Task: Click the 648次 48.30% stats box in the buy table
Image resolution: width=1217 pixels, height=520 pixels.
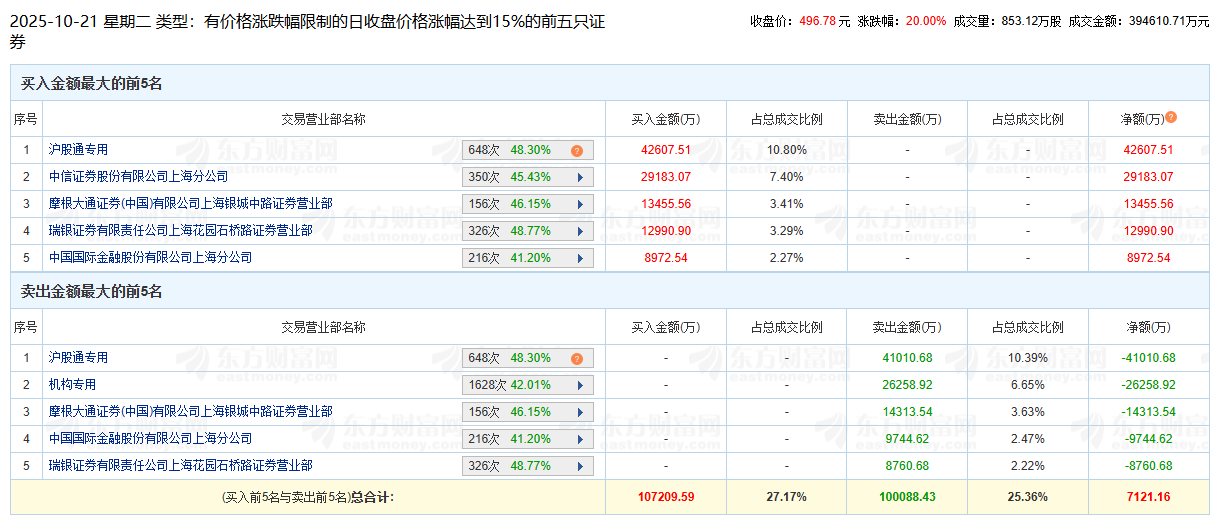Action: (x=520, y=150)
